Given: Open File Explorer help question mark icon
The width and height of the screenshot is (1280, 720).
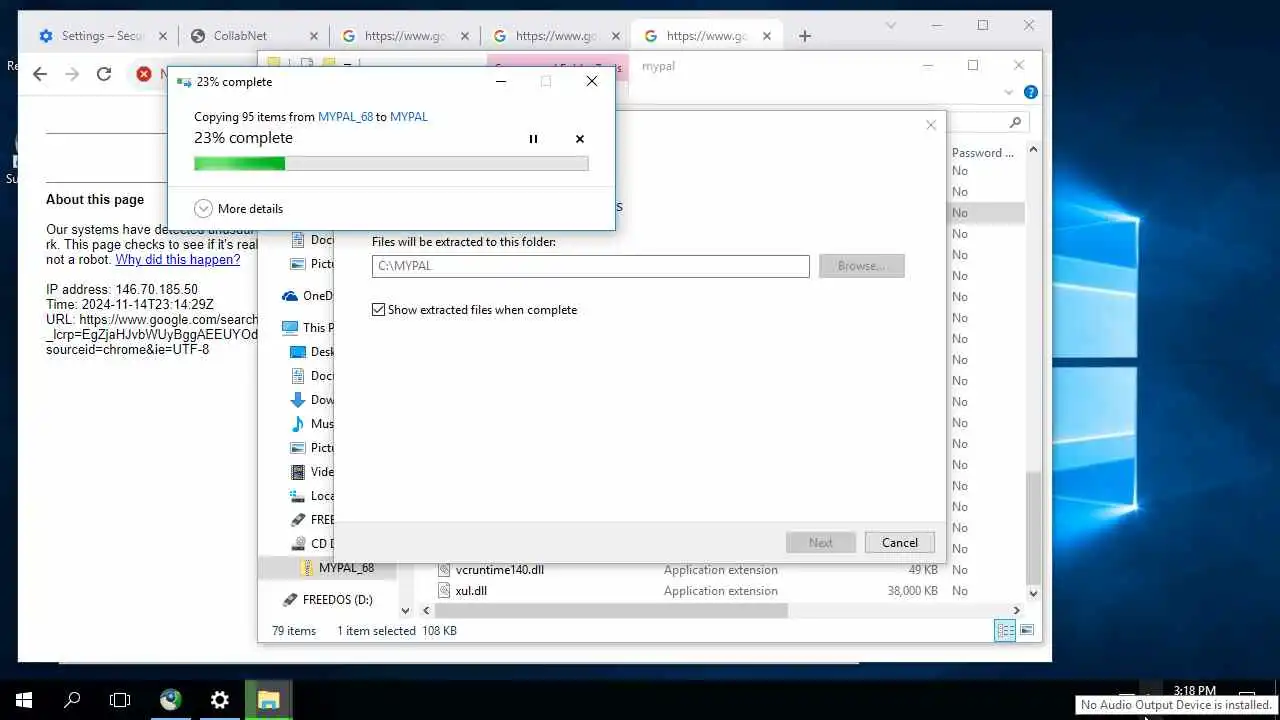Looking at the screenshot, I should [1031, 92].
